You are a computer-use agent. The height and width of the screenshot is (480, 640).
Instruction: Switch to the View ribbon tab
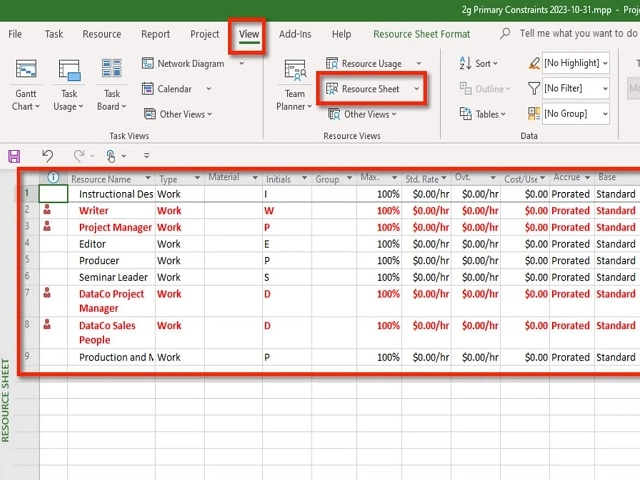(x=249, y=34)
